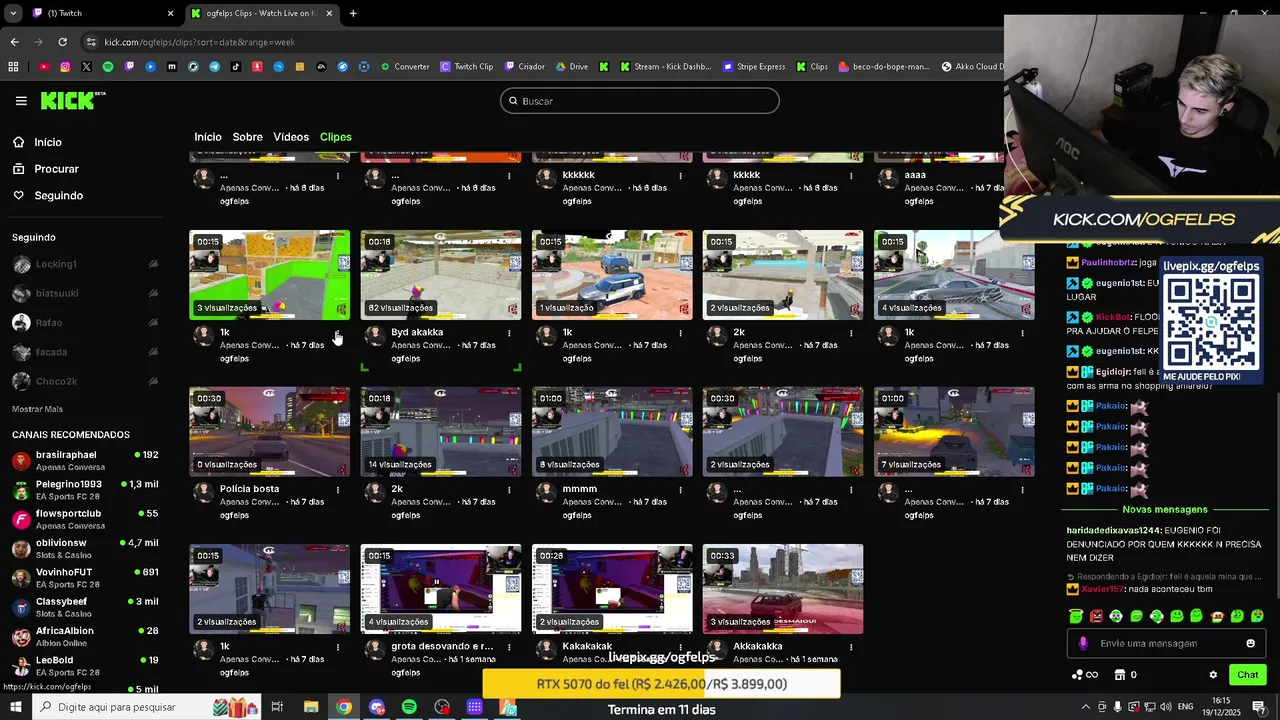Viewport: 1280px width, 720px height.
Task: Open Locking1 in following list
Action: pyautogui.click(x=85, y=264)
